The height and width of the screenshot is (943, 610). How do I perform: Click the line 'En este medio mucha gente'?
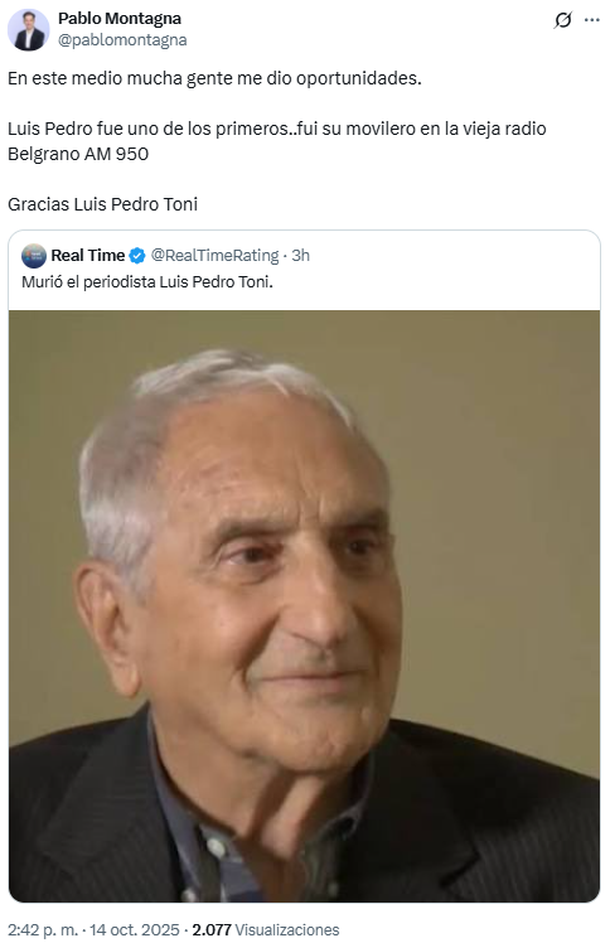click(x=215, y=78)
